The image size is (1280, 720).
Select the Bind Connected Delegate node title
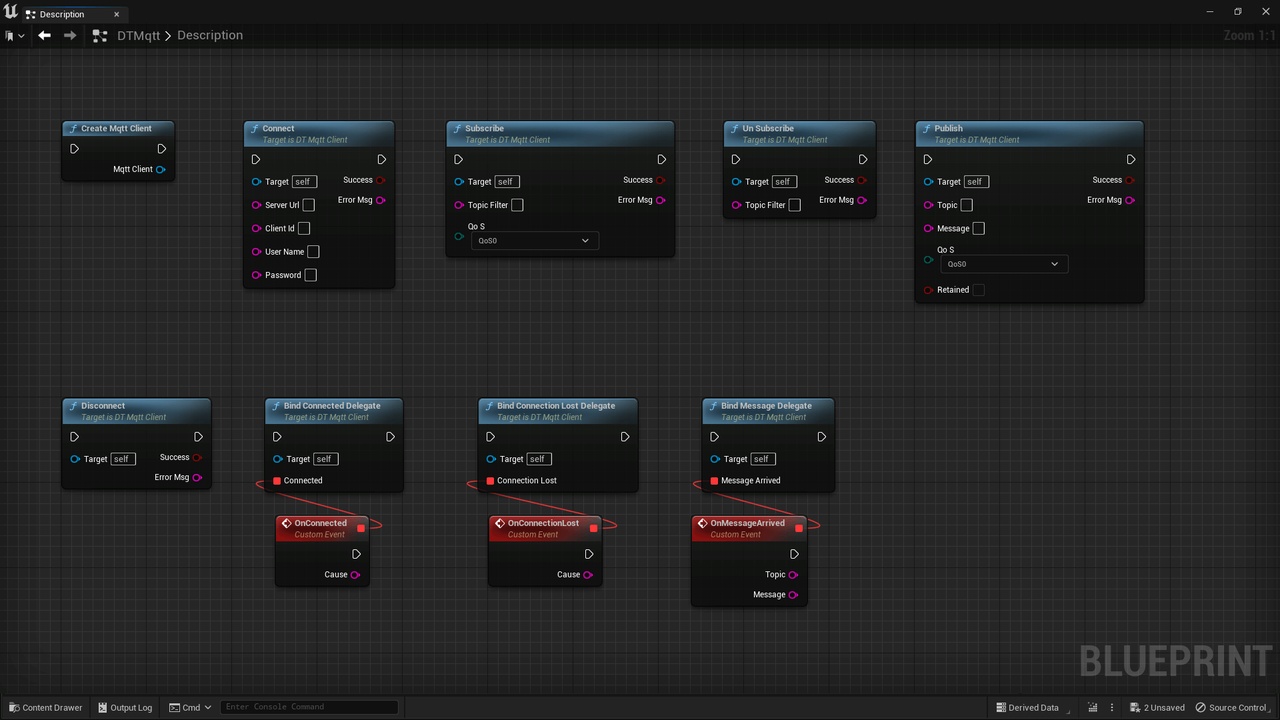coord(332,406)
